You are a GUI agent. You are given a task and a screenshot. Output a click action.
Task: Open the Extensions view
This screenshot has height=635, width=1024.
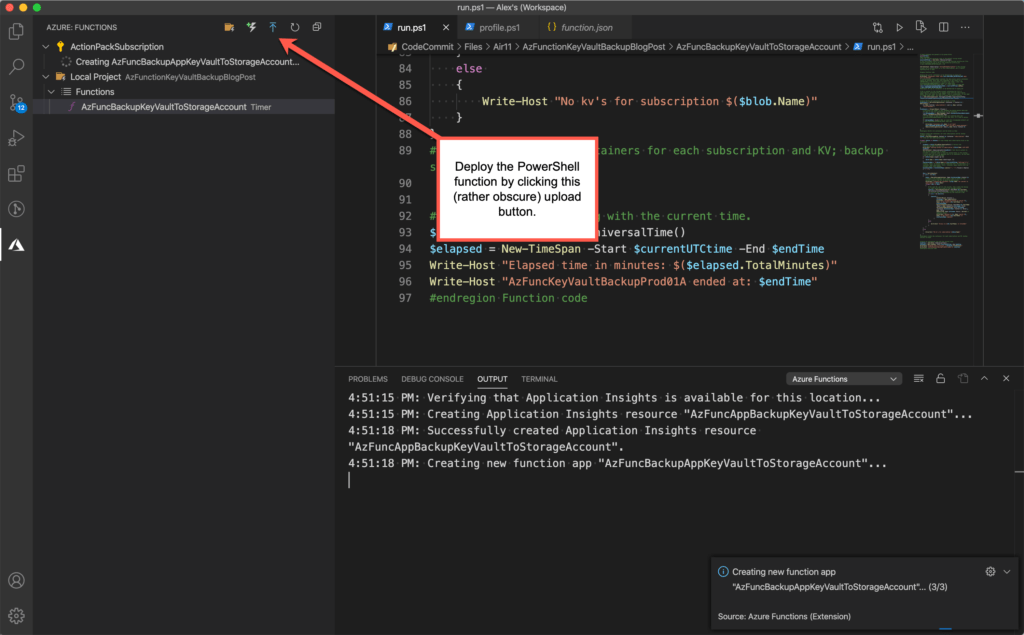pos(16,174)
